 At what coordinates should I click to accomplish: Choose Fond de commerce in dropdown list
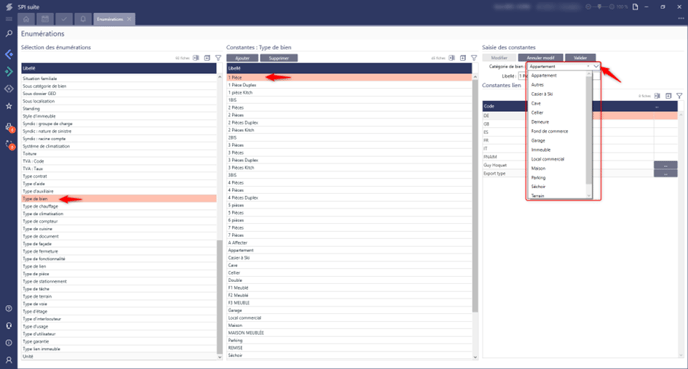[549, 131]
